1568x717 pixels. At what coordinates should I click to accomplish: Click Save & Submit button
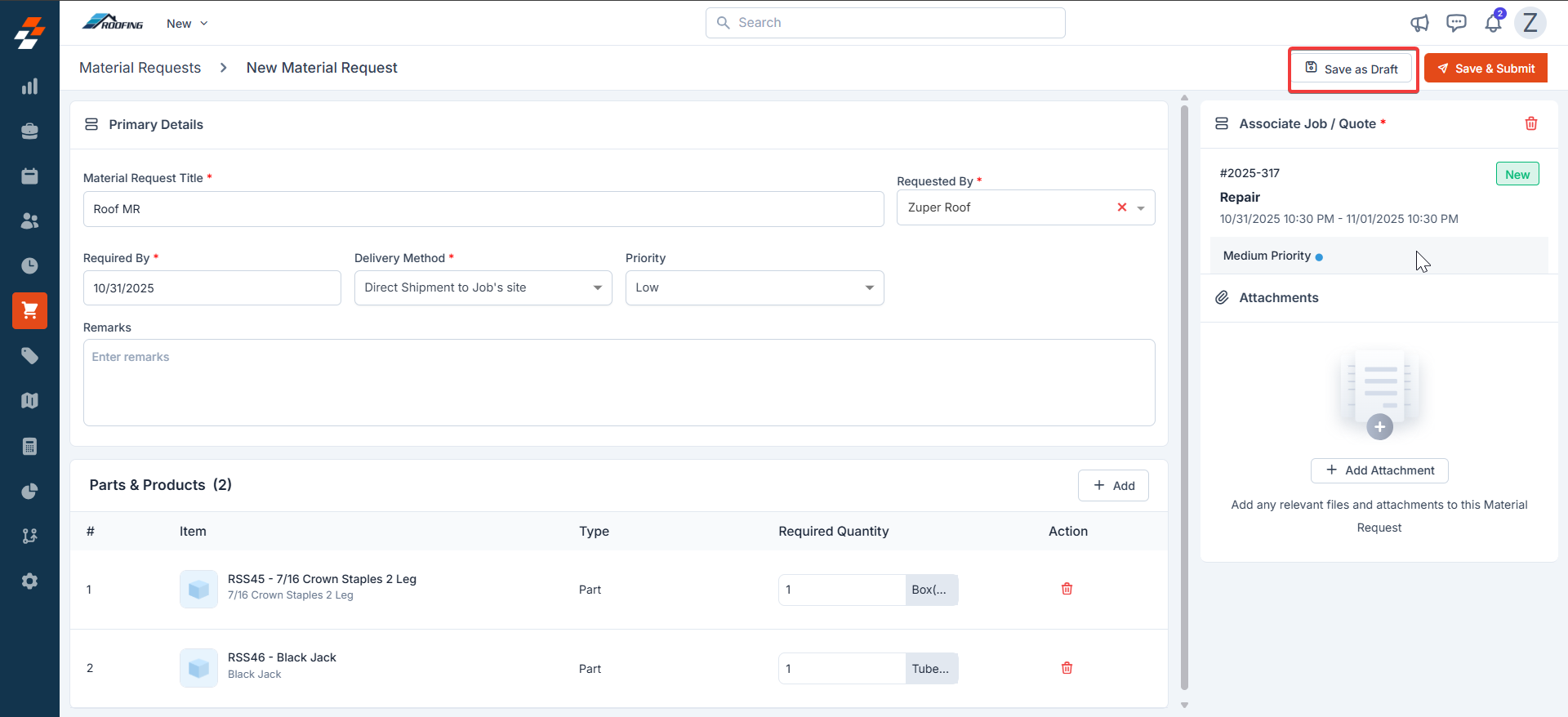(x=1486, y=69)
